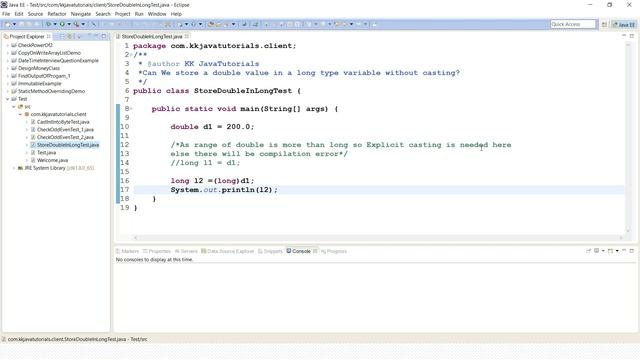Open the Window menu
The width and height of the screenshot is (640, 360).
click(x=157, y=14)
